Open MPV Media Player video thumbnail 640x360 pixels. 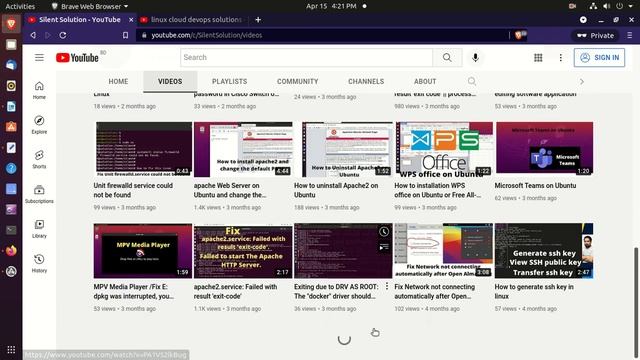tap(143, 251)
